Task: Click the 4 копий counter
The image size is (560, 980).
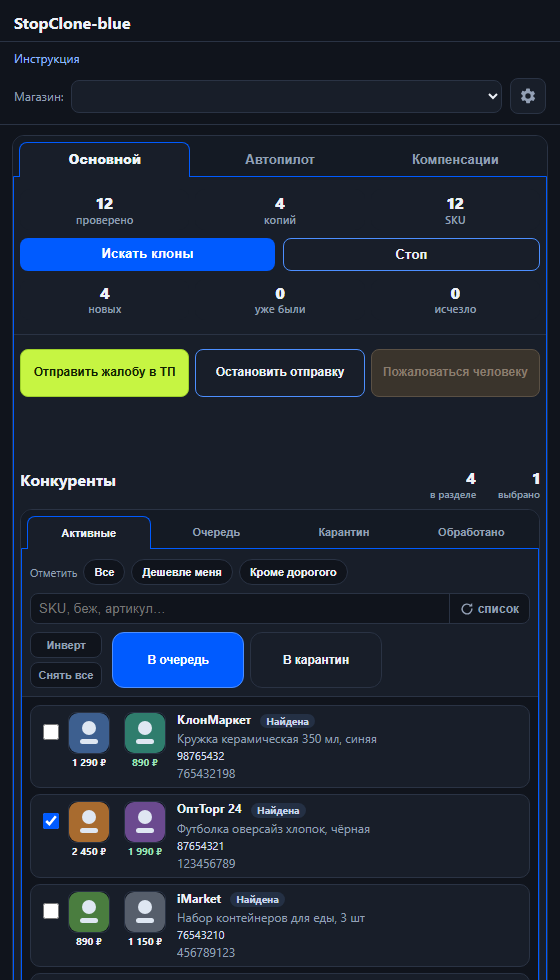Action: (x=280, y=211)
